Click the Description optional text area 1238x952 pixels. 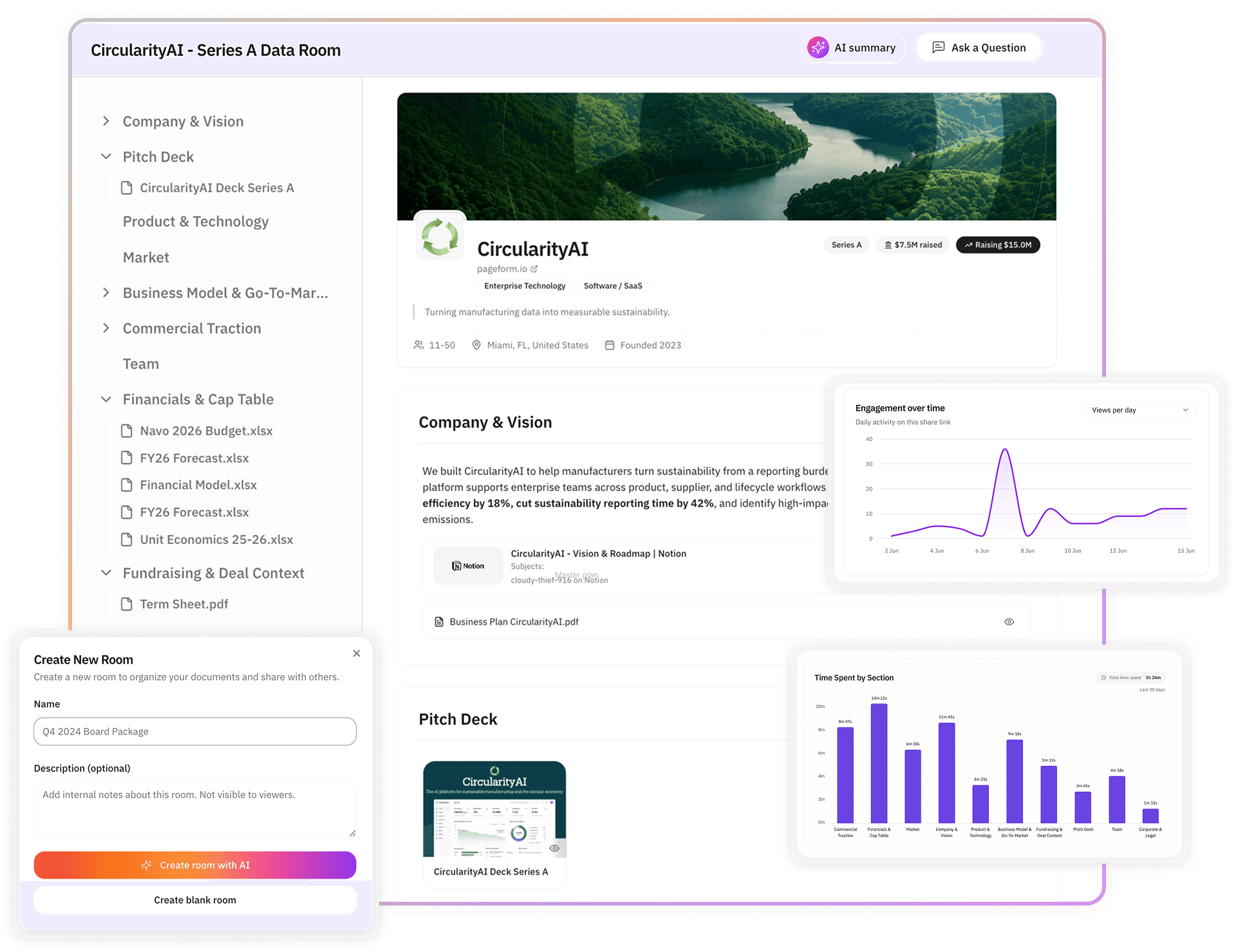click(x=195, y=809)
